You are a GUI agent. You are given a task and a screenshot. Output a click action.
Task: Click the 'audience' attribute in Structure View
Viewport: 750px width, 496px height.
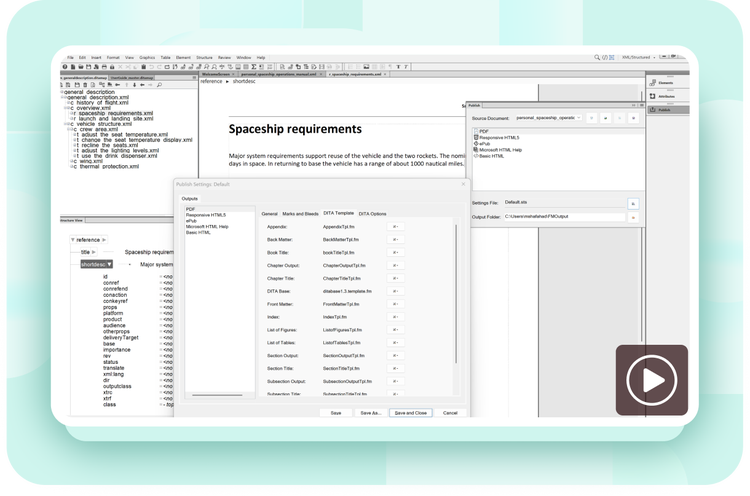tap(114, 325)
